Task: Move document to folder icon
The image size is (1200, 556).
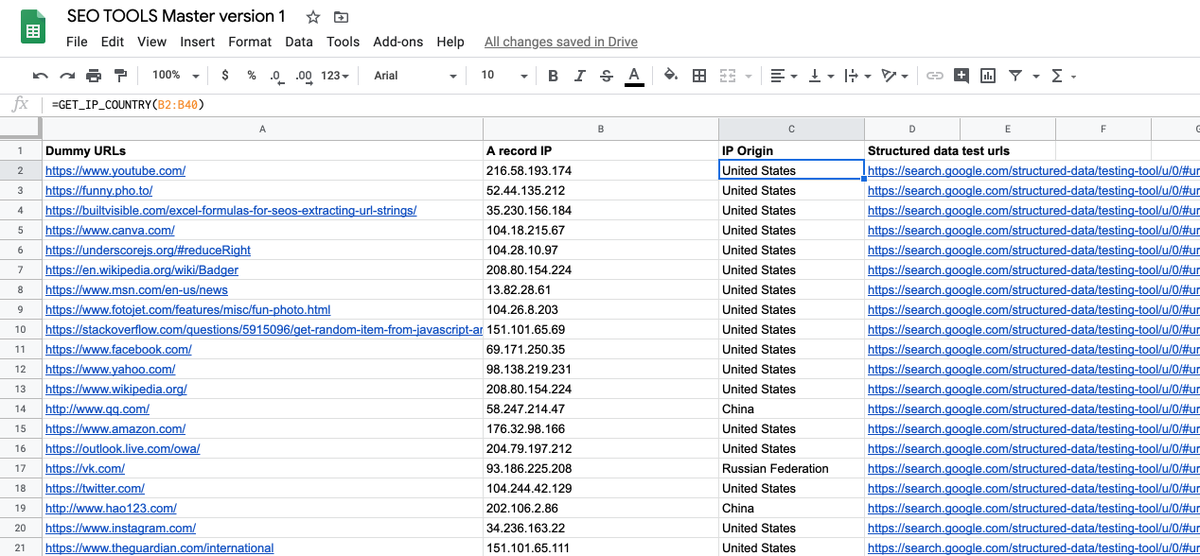Action: (x=342, y=17)
